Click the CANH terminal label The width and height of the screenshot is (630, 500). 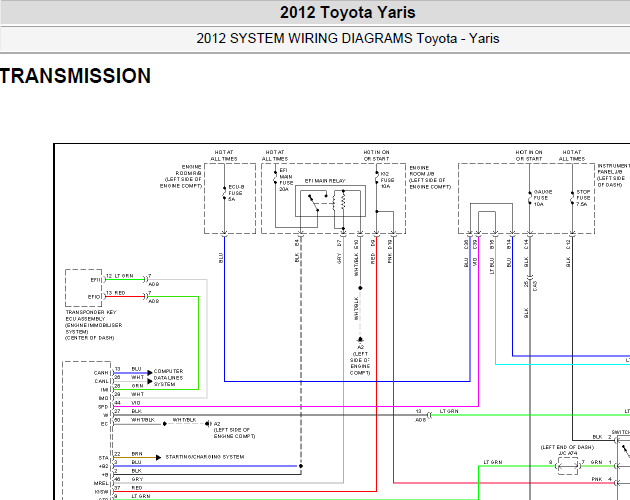pos(101,373)
